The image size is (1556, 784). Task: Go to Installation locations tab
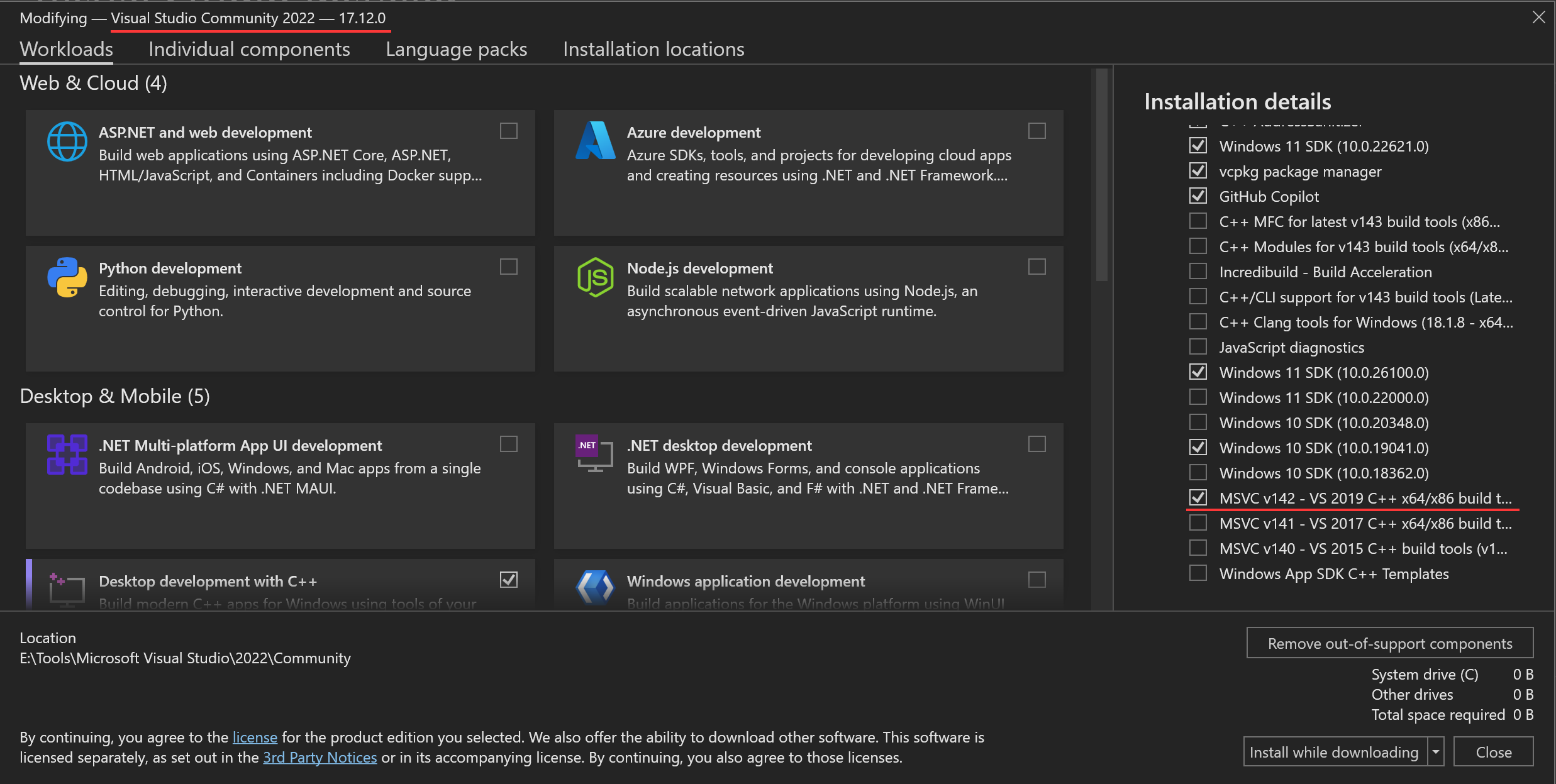point(653,49)
